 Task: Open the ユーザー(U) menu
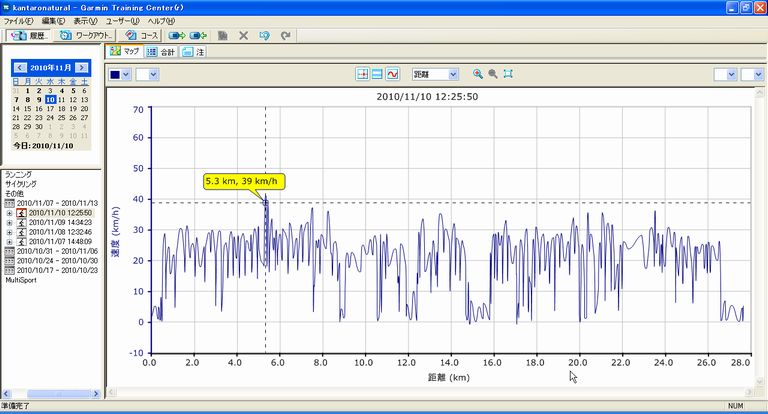[122, 21]
